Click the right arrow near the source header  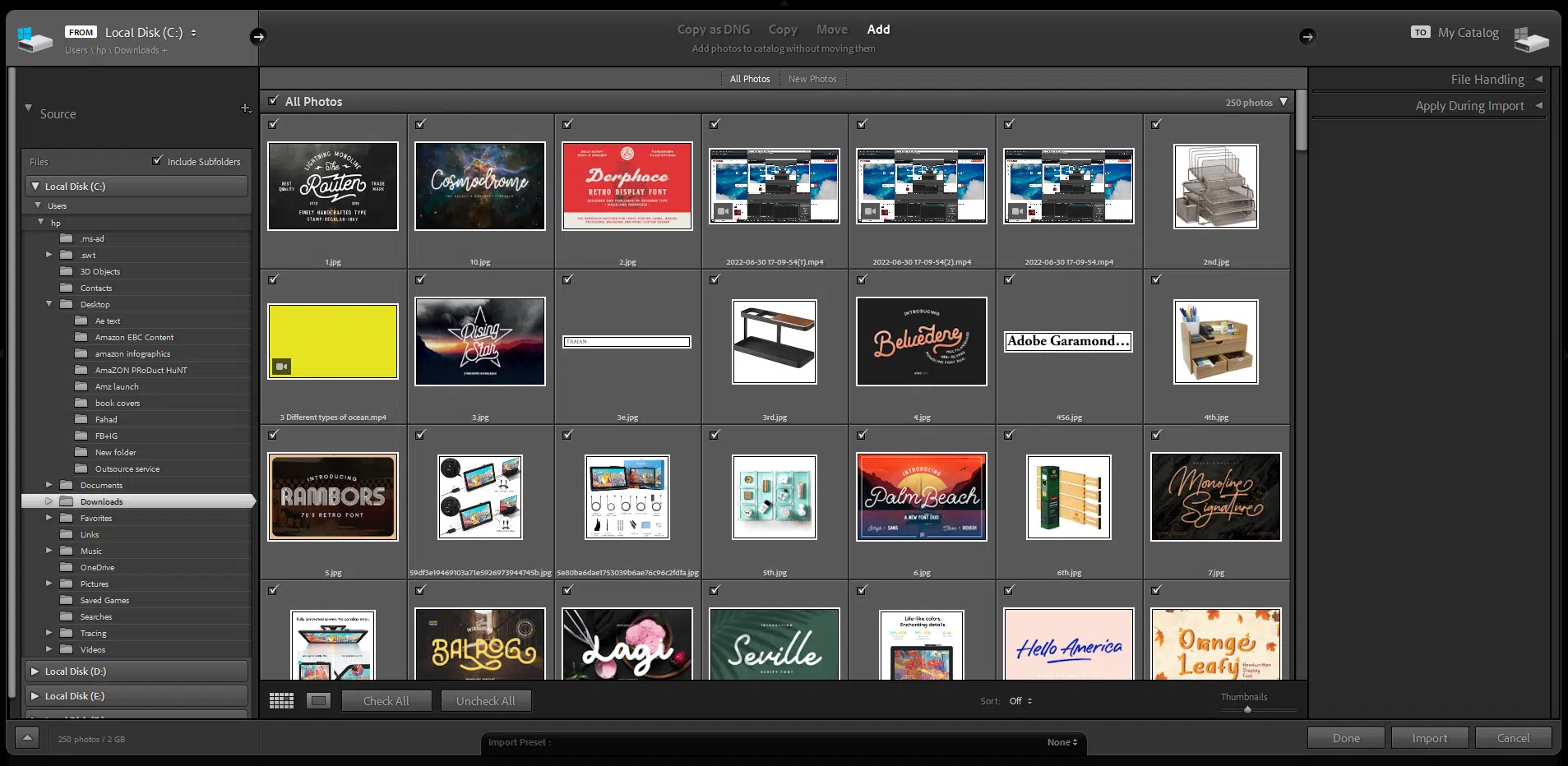click(x=259, y=36)
